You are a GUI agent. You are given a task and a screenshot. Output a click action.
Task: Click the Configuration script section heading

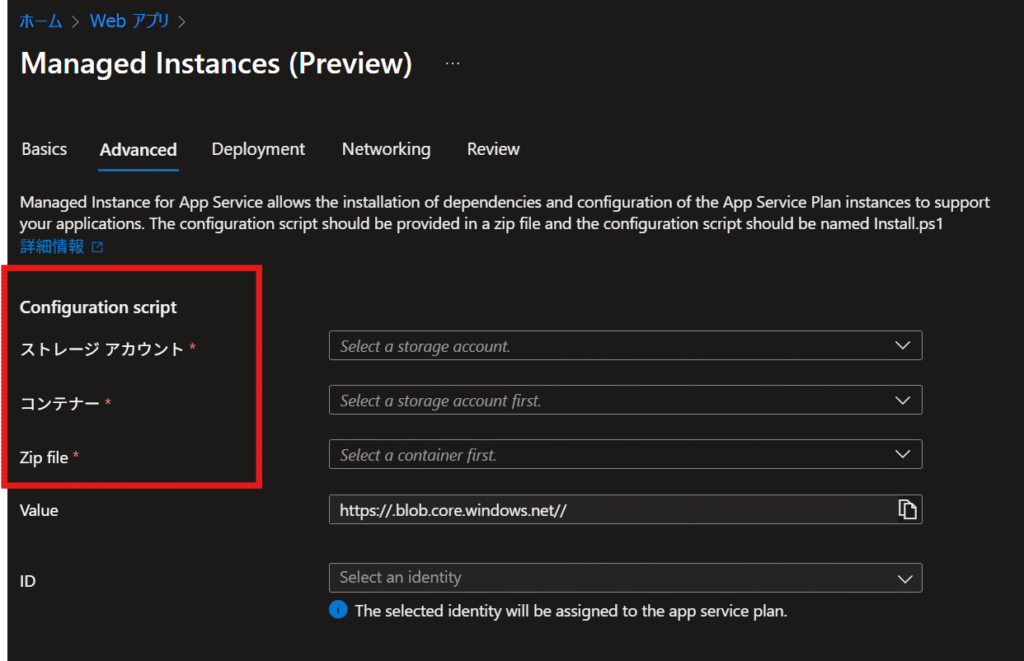coord(98,307)
